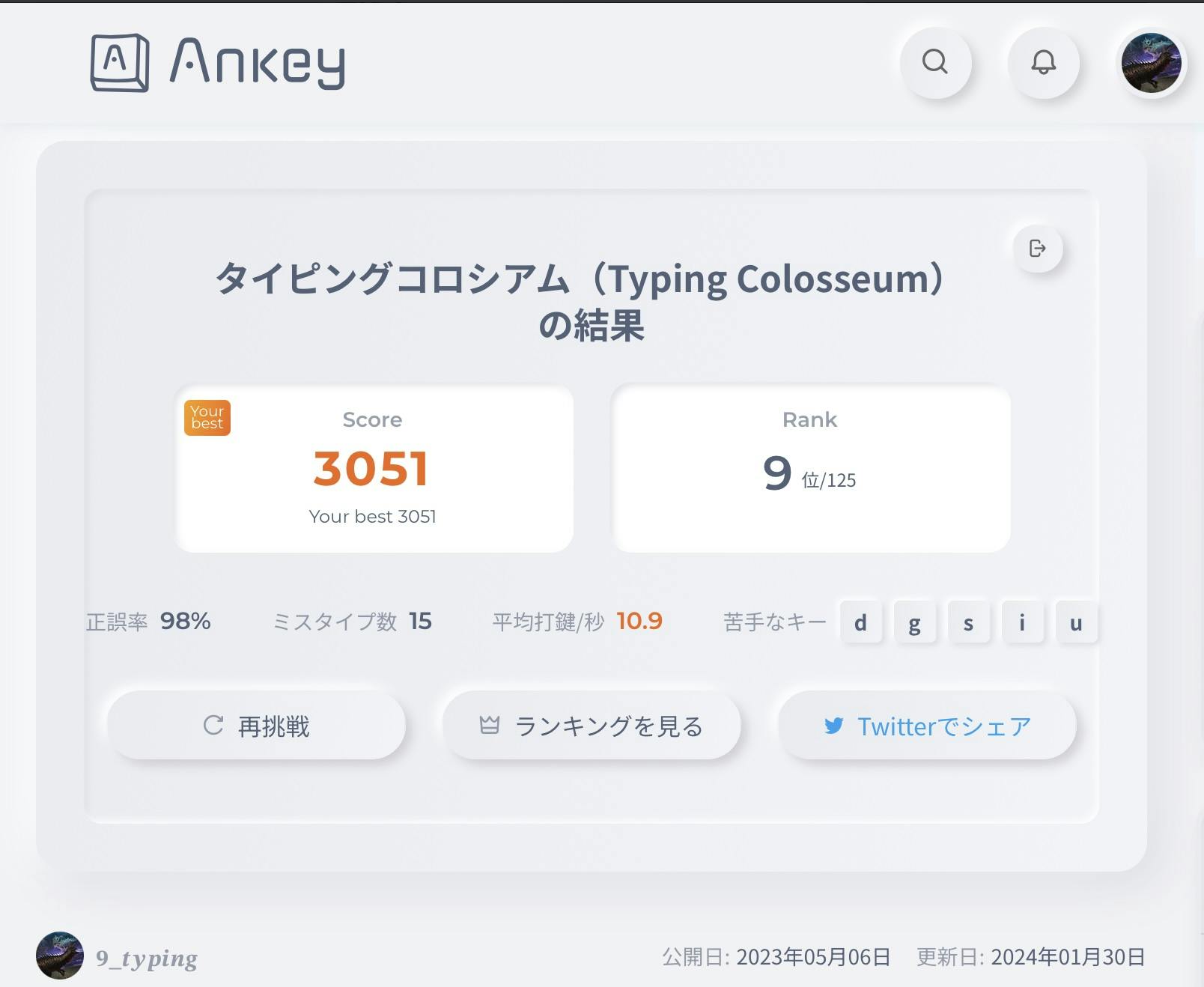
Task: Click the 再挑戦 retry button
Action: tap(256, 726)
